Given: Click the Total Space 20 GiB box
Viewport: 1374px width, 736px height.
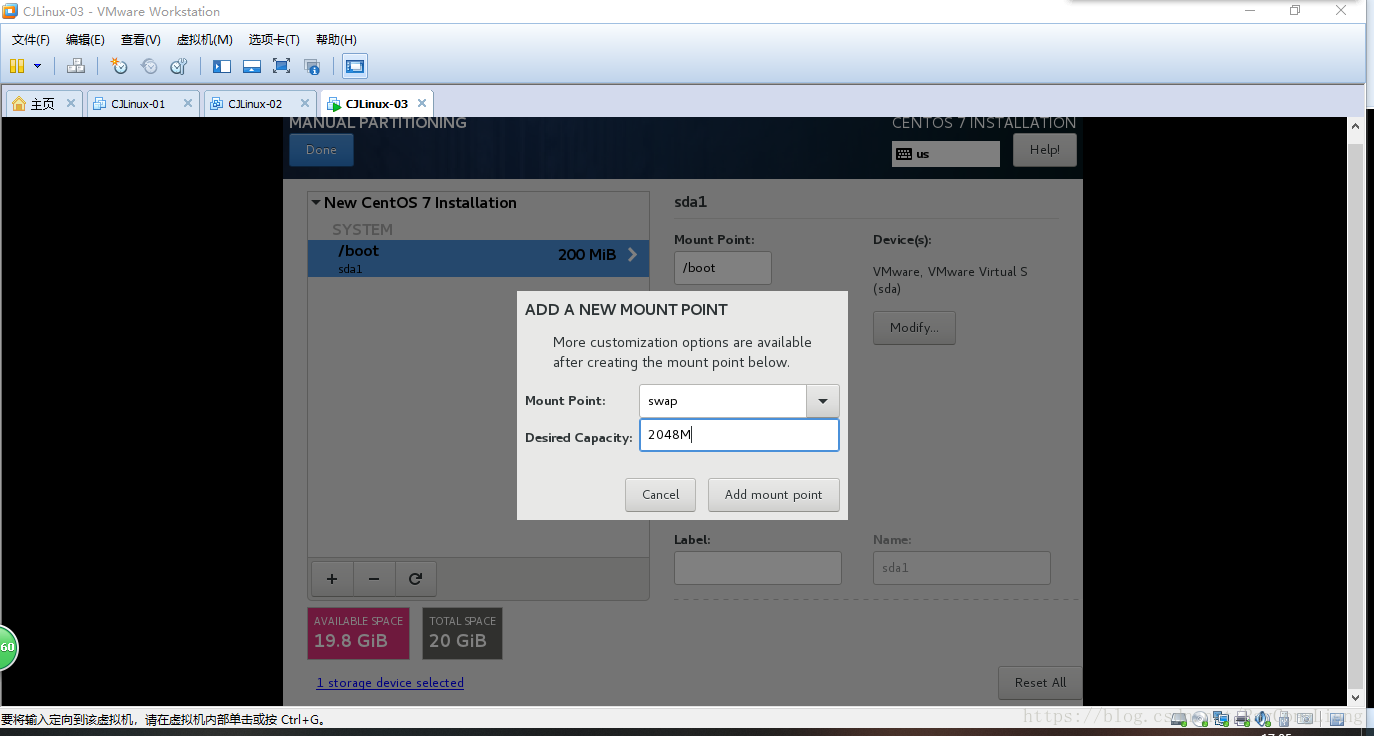Looking at the screenshot, I should pyautogui.click(x=462, y=633).
